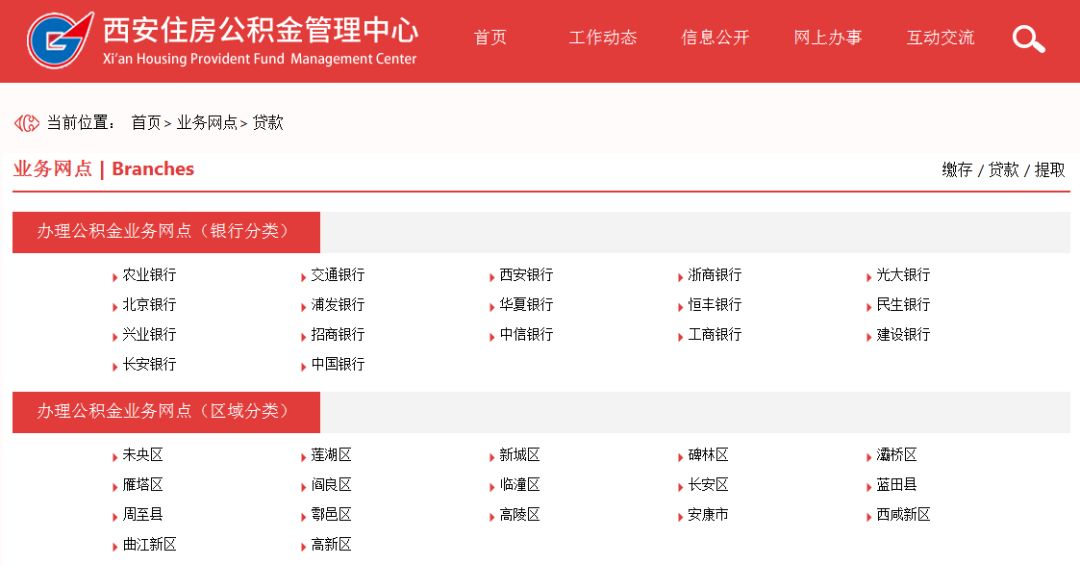Open the 长安银行 branch list

(x=149, y=364)
